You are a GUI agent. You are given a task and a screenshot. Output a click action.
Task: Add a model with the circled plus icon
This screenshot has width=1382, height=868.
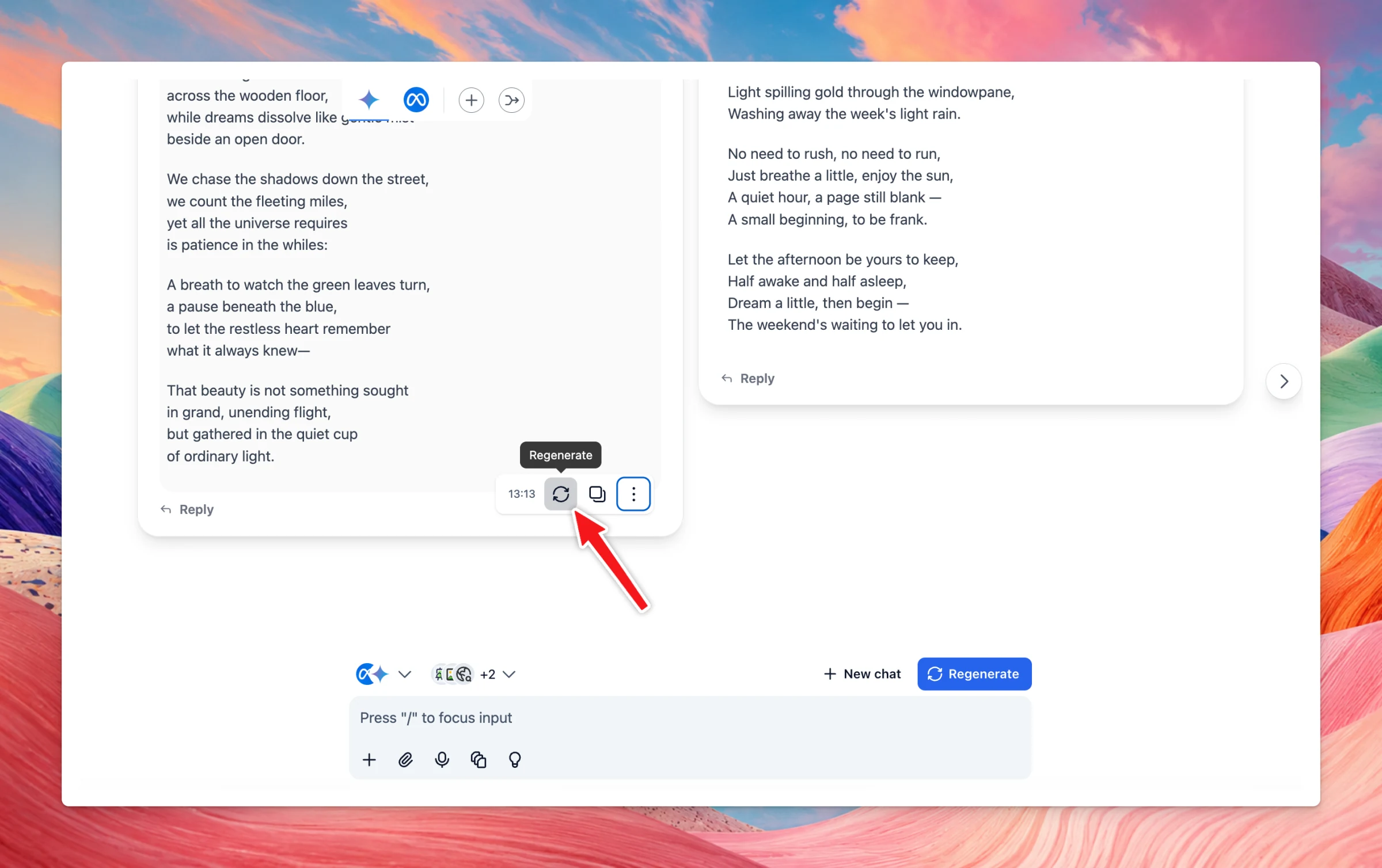tap(471, 100)
